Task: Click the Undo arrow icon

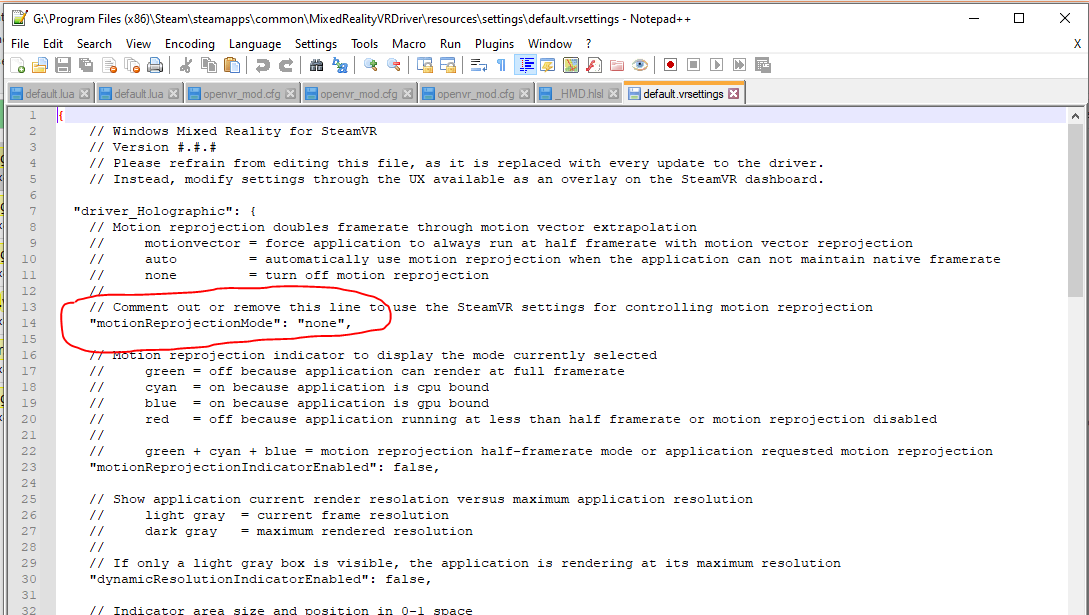Action: [x=263, y=65]
